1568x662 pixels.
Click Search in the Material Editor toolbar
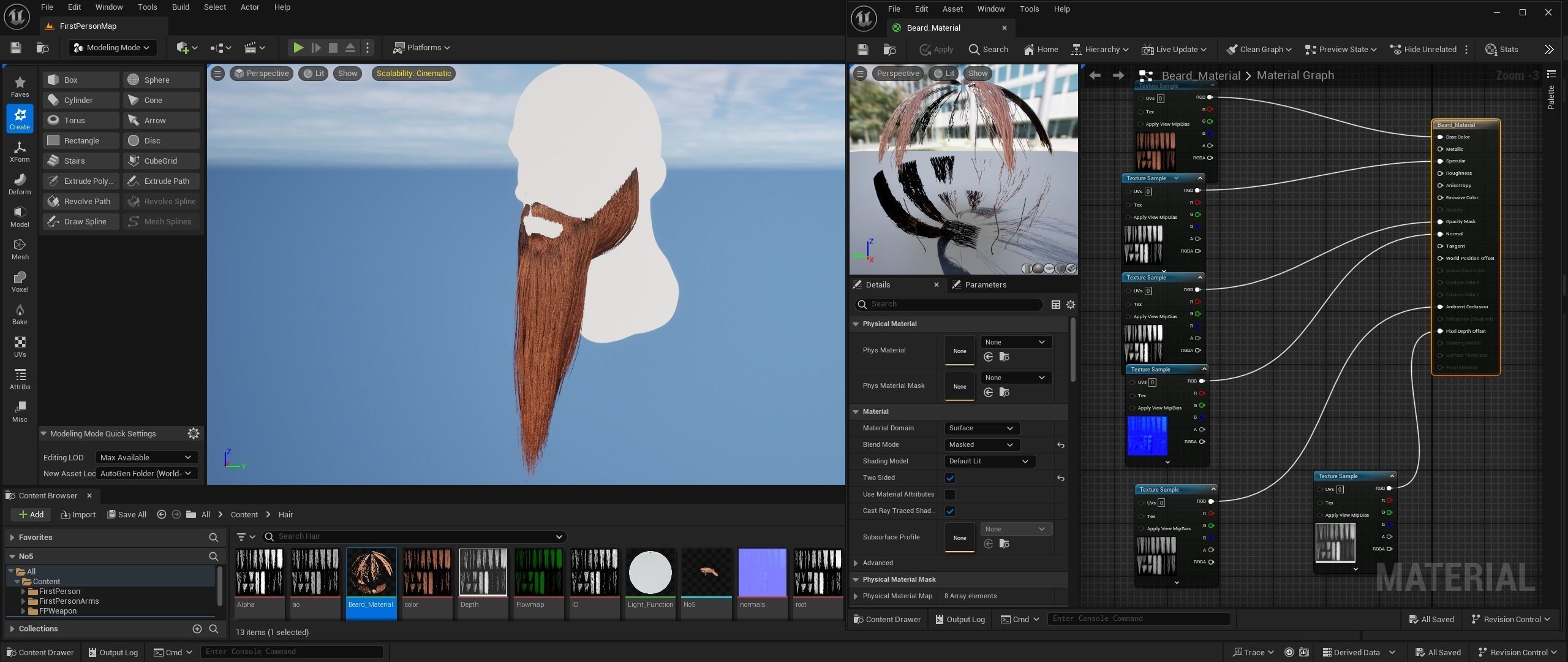click(988, 49)
